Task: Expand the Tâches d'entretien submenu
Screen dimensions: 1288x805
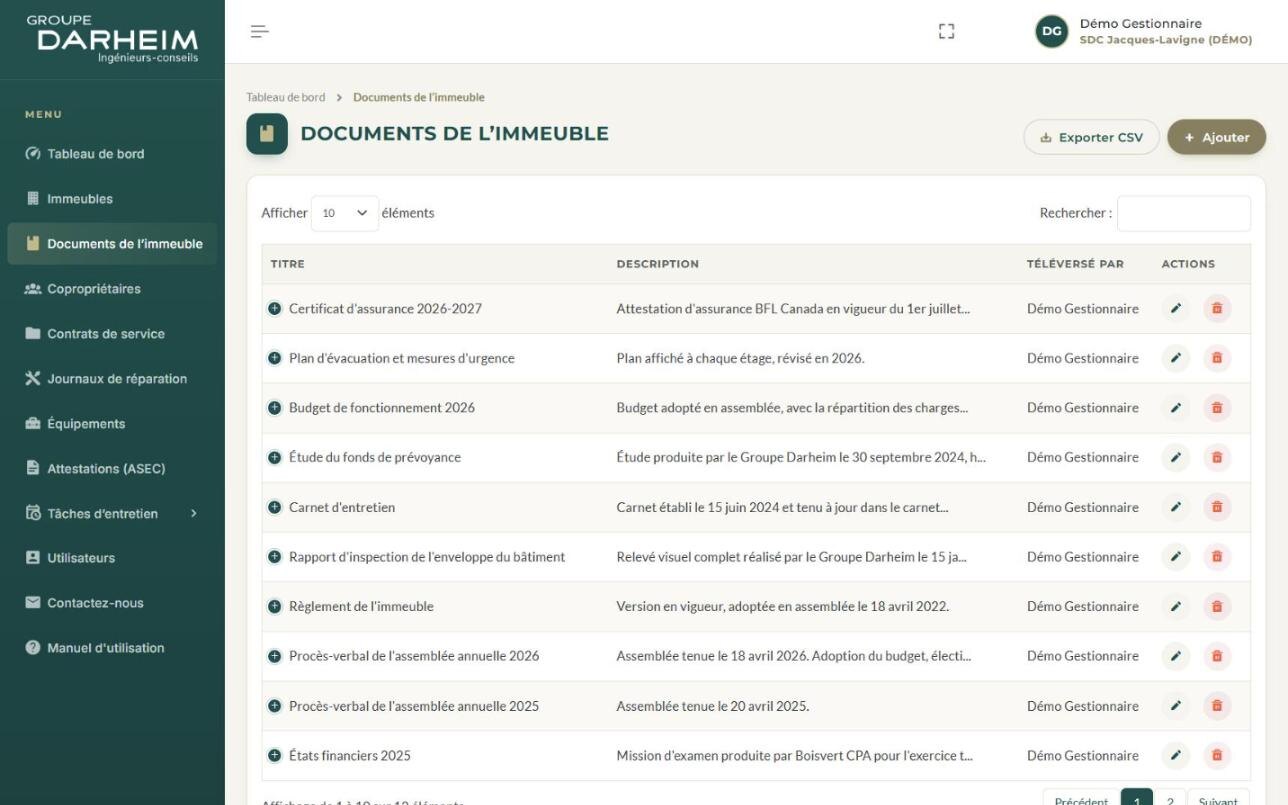Action: (112, 513)
